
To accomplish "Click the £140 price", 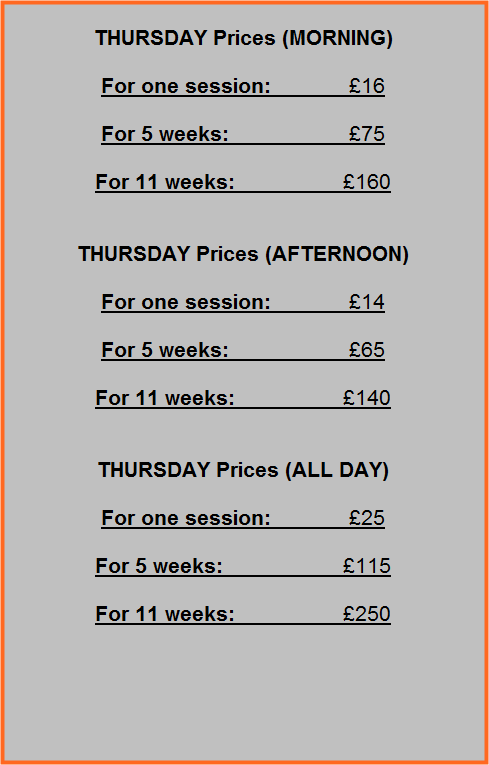I will click(x=367, y=398).
